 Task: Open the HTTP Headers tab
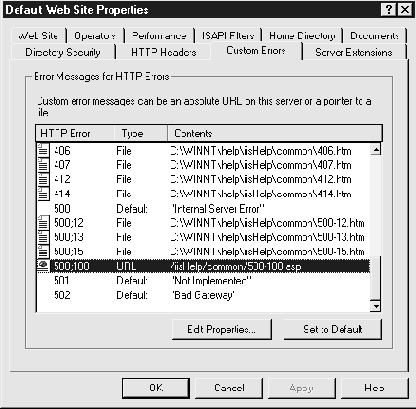pos(164,52)
